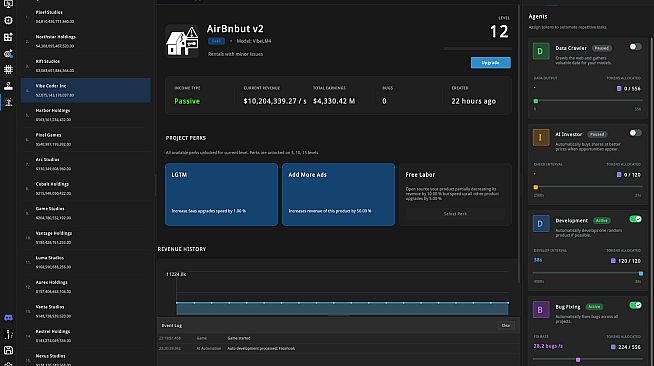Open the stamp-shaped sidebar icon
The image size is (654, 366).
(x=8, y=86)
